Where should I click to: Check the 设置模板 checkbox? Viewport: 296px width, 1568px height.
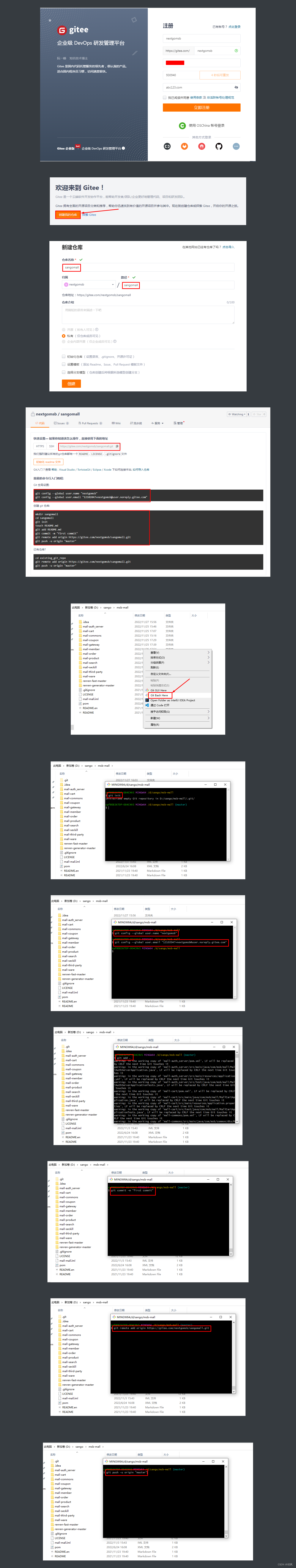[x=63, y=365]
